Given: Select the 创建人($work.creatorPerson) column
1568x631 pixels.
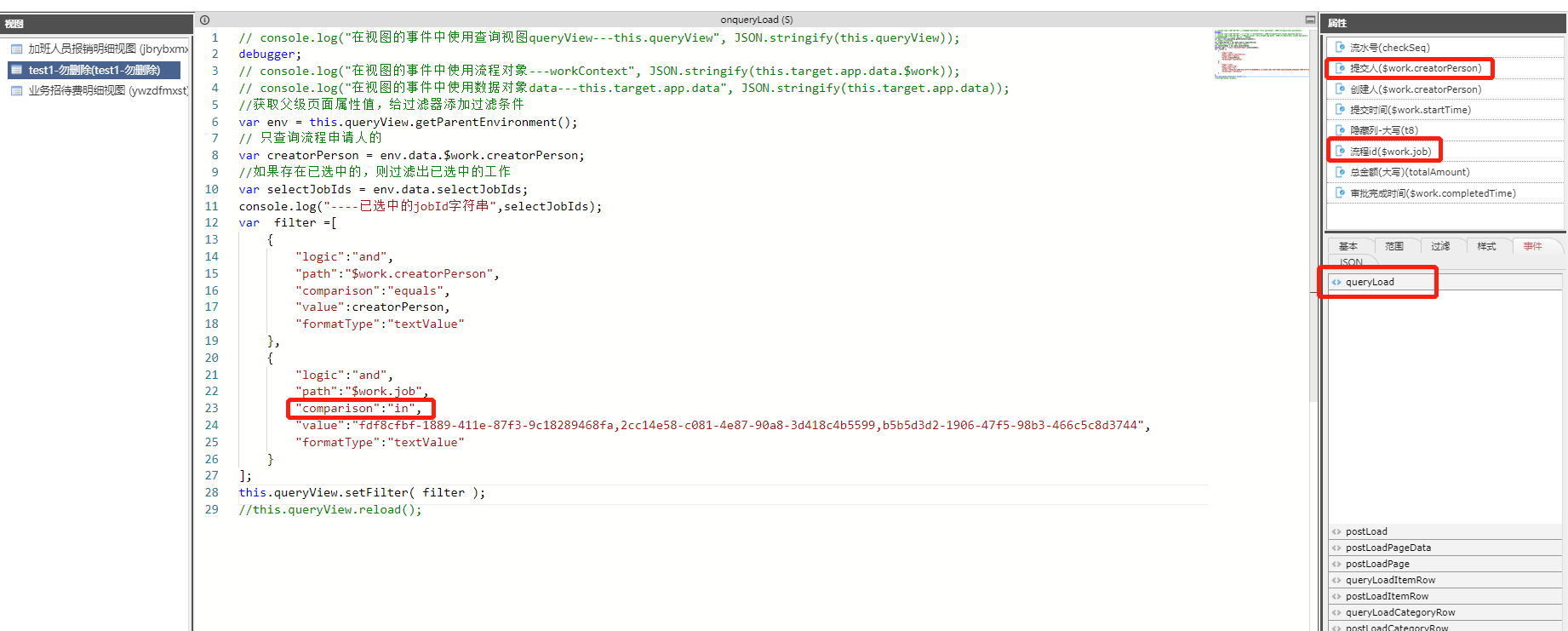Looking at the screenshot, I should click(x=1445, y=89).
